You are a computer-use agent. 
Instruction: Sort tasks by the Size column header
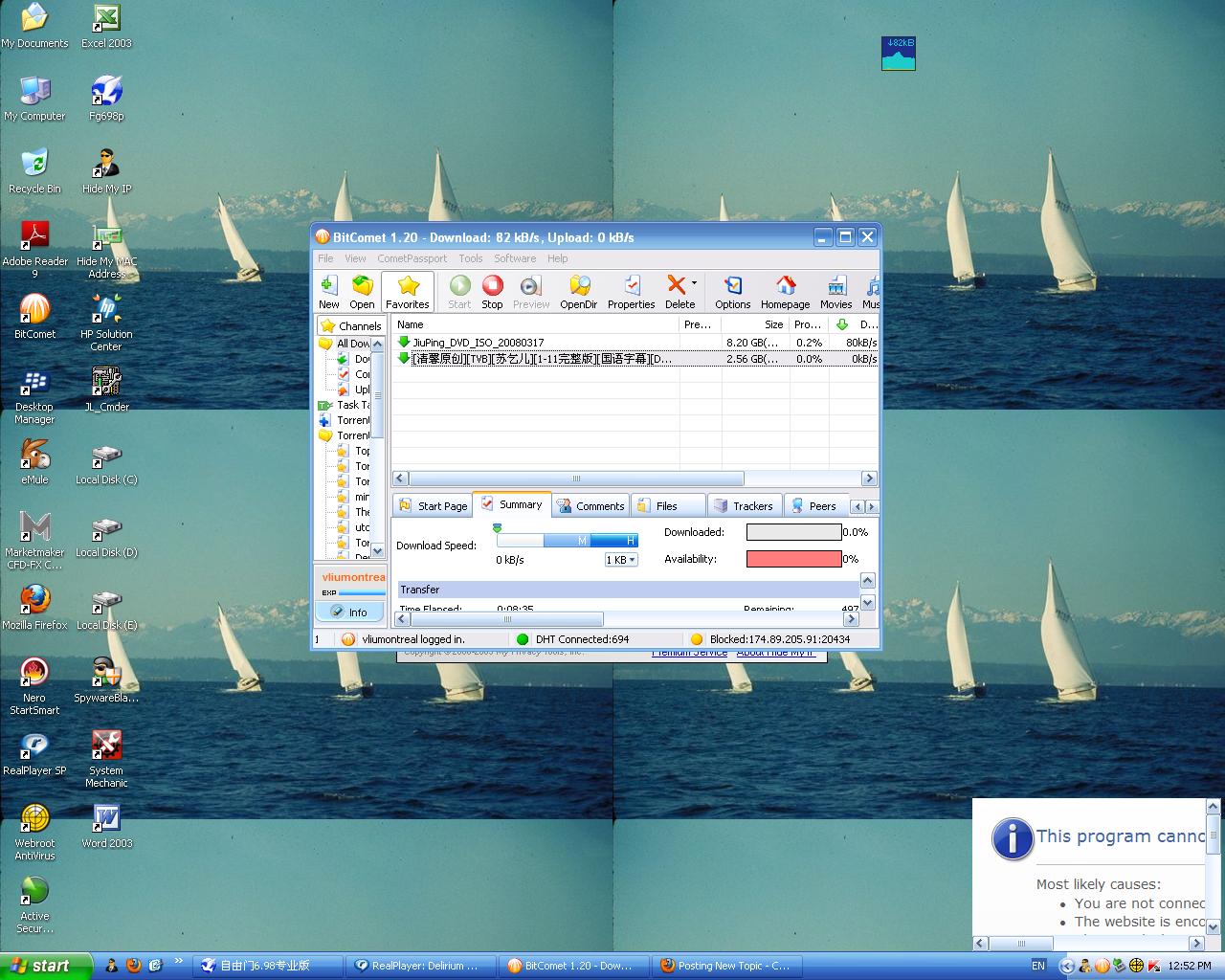click(755, 324)
